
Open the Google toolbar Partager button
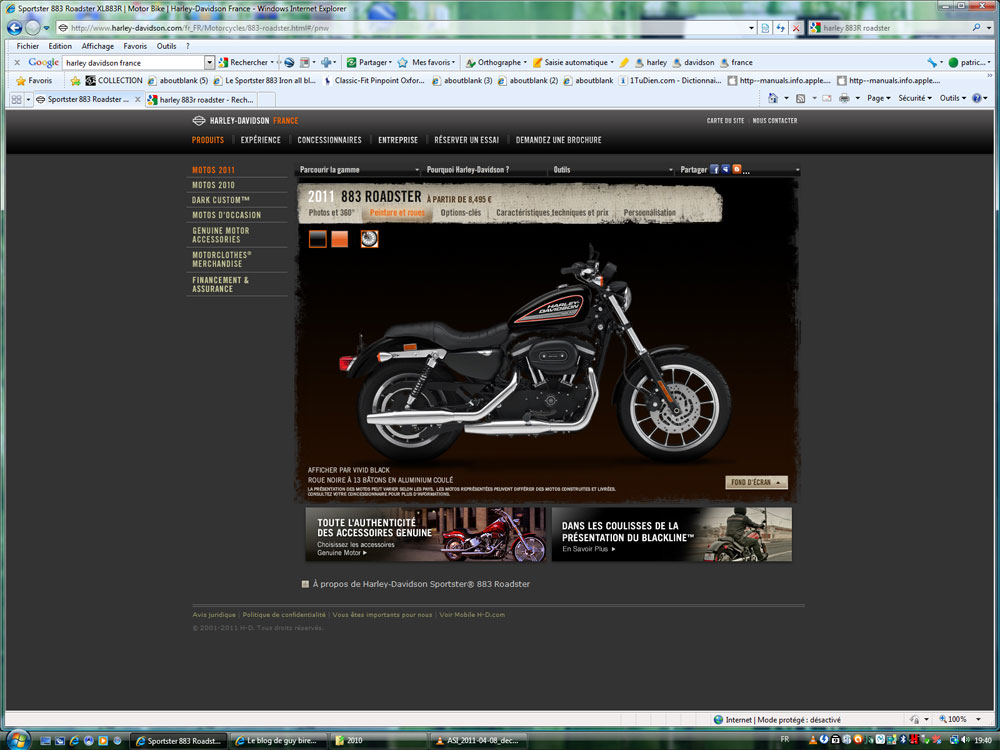(369, 62)
